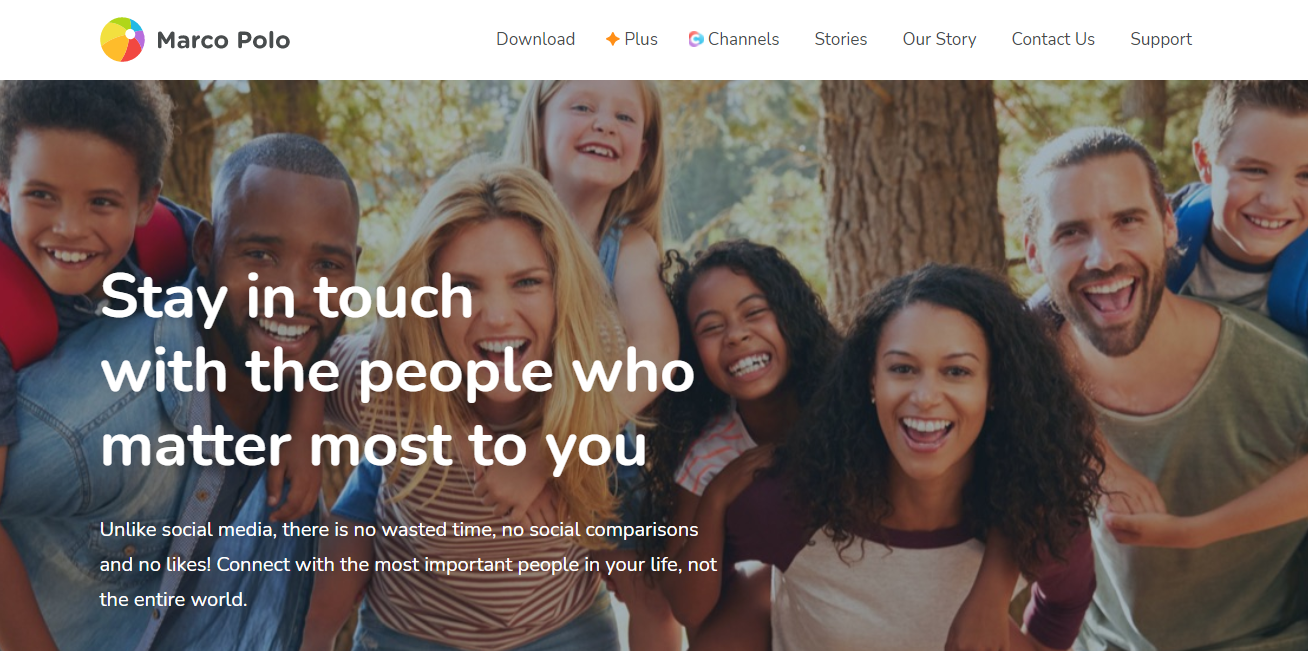1308x651 pixels.
Task: Click the 'Unlike social media' paragraph text
Action: 409,564
